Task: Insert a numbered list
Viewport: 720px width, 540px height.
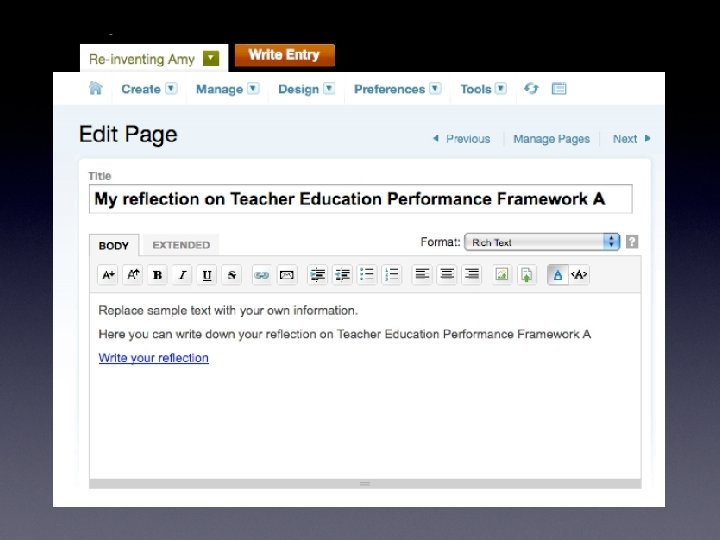Action: click(392, 275)
